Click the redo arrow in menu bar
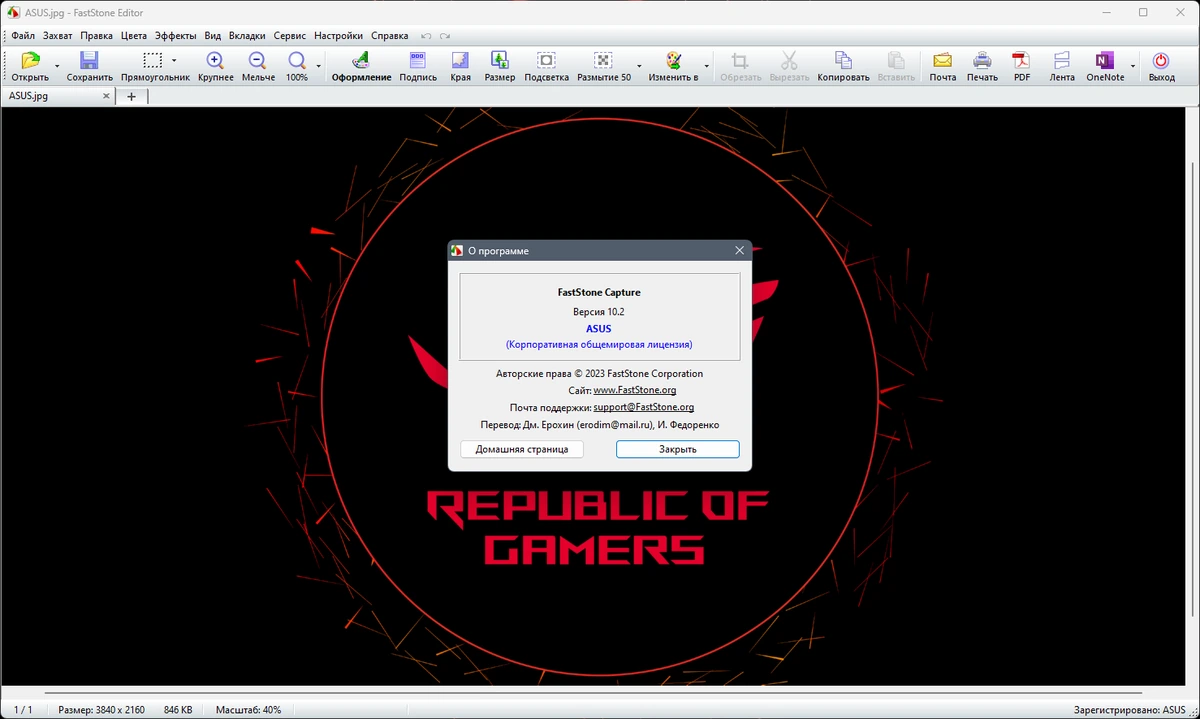The height and width of the screenshot is (719, 1200). coord(444,36)
